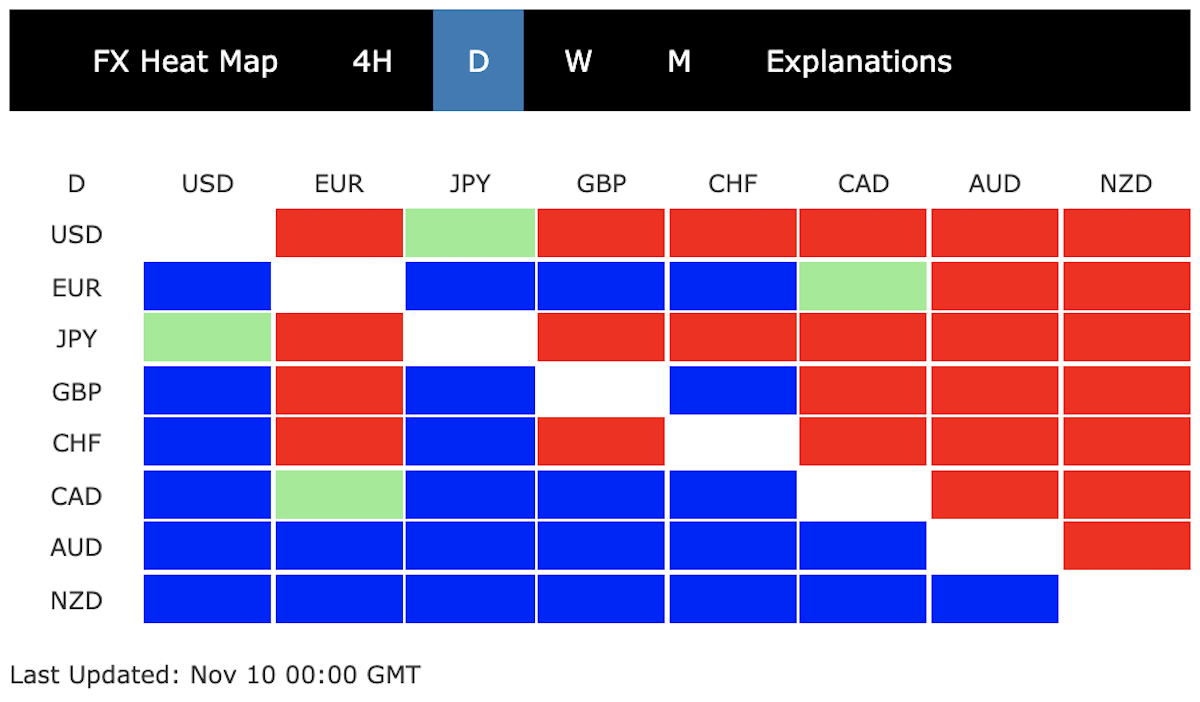Select the blue NZD row AUD column cell
This screenshot has width=1200, height=702.
click(x=995, y=598)
